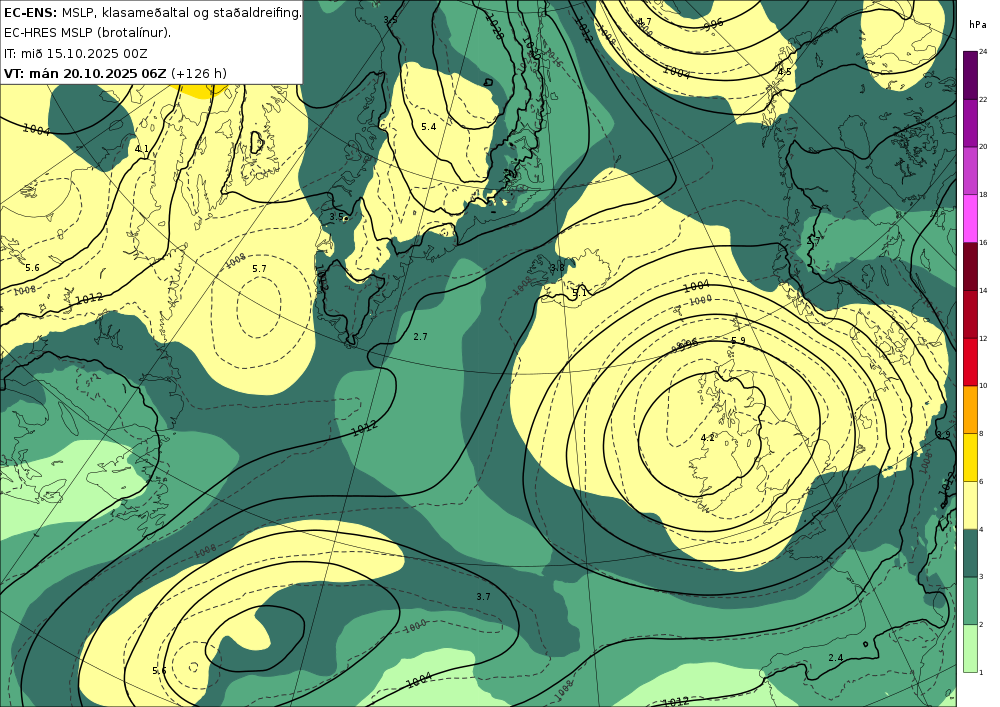Screen dimensions: 1000x707
Task: Pick the light green 1–2 hPa colorbar segment
Action: click(970, 648)
